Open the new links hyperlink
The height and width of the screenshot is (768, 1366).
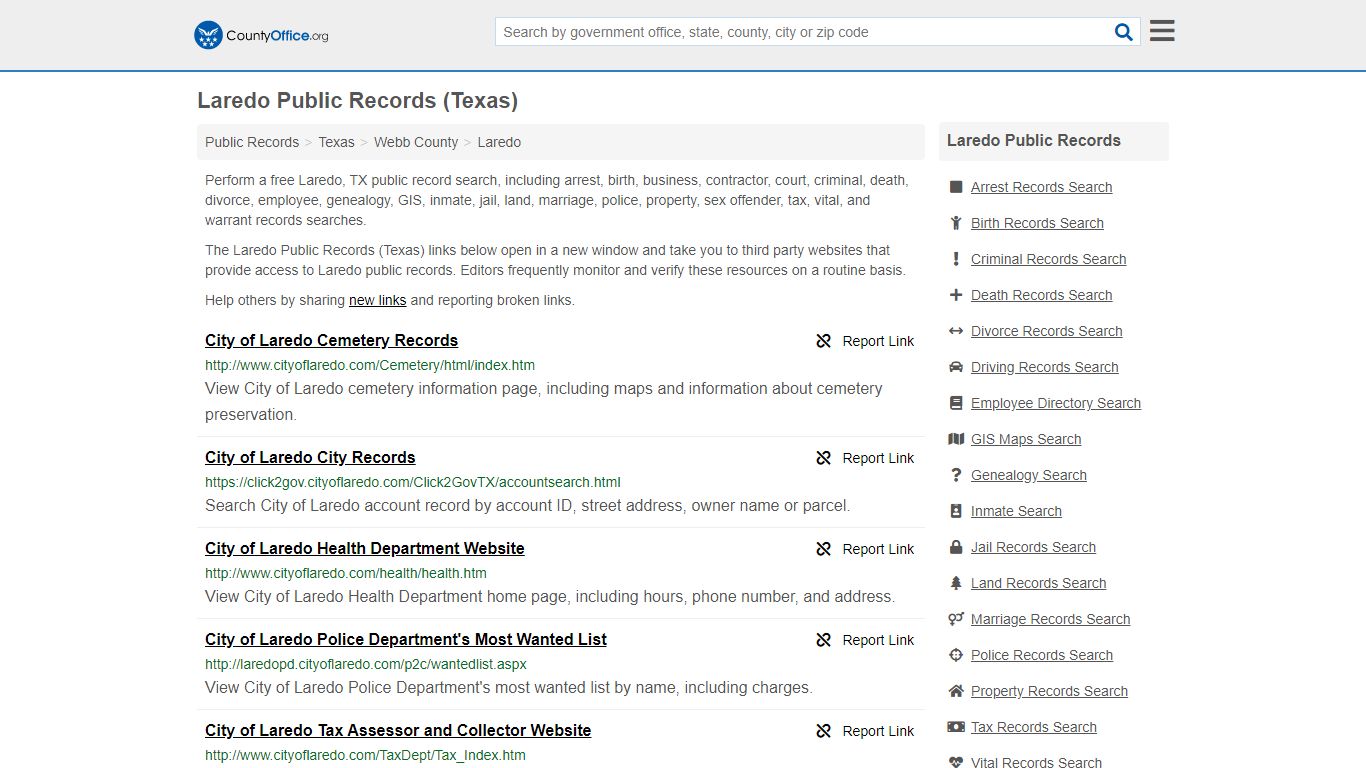[x=377, y=300]
